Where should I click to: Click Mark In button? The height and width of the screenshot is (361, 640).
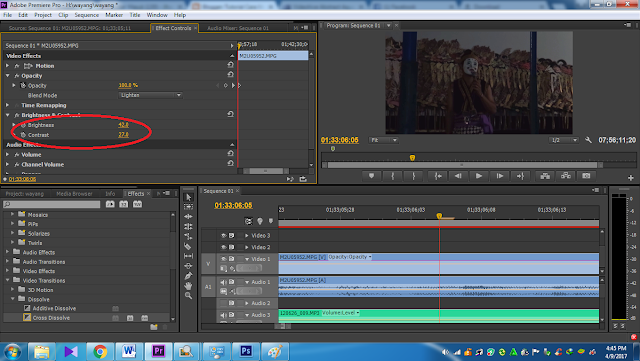pos(393,176)
